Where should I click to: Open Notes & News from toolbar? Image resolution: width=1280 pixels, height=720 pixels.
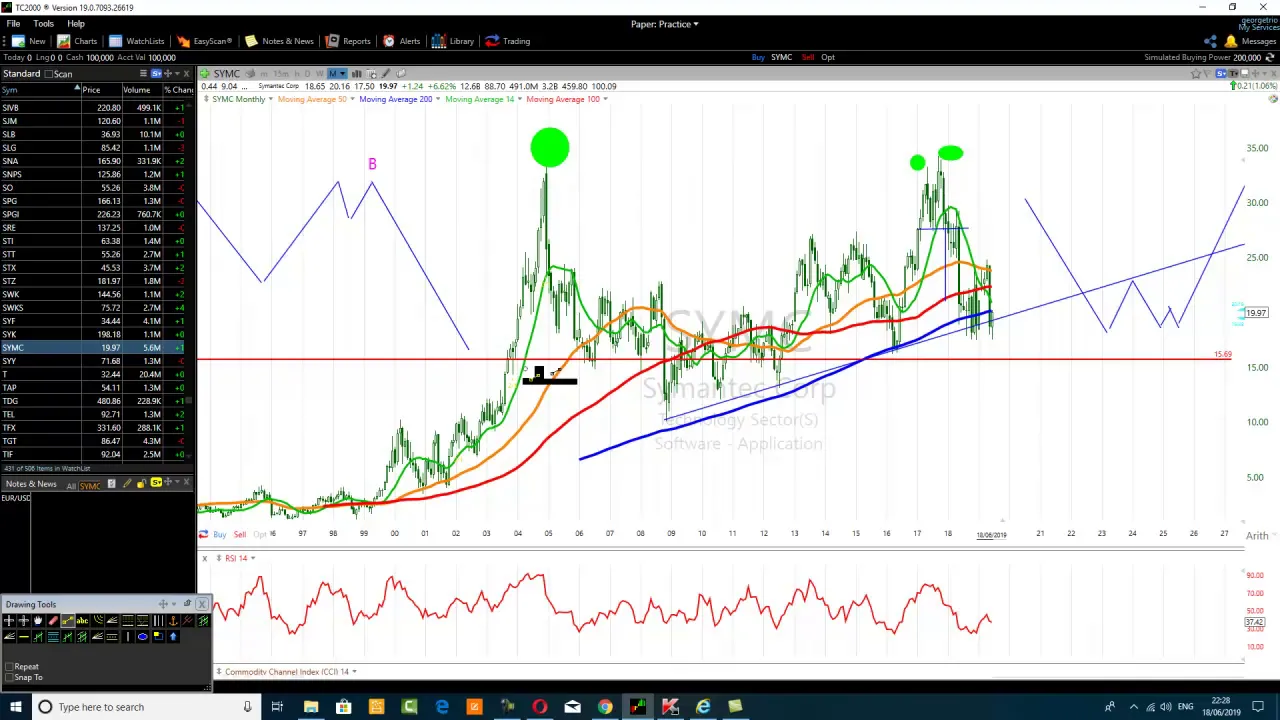tap(279, 41)
